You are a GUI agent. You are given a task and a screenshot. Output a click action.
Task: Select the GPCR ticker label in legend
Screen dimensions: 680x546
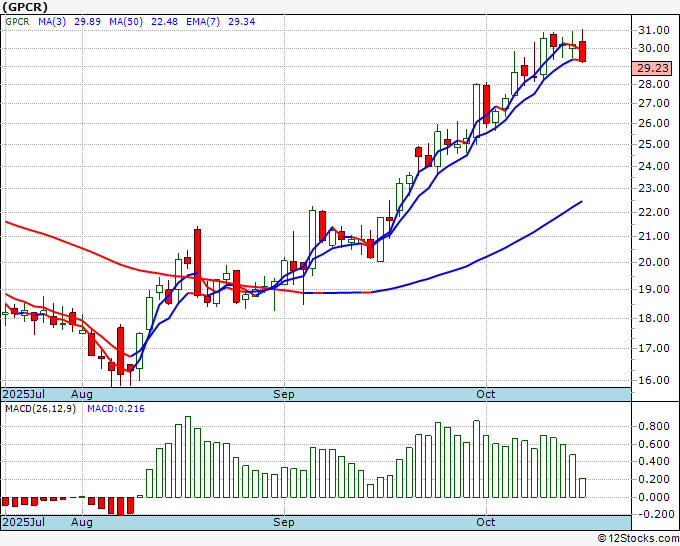17,22
